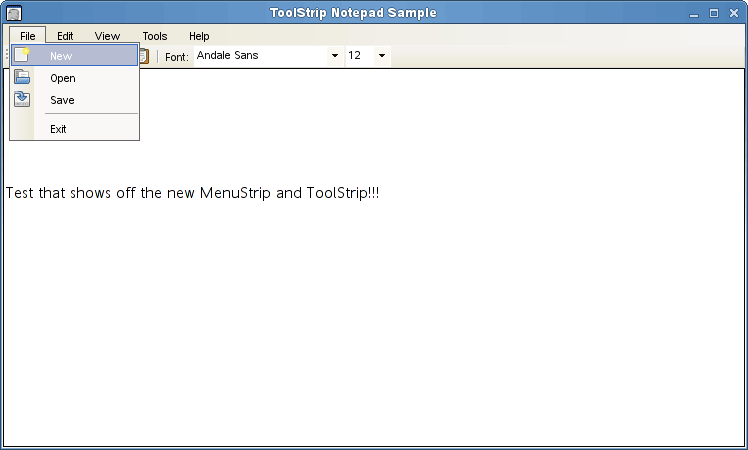This screenshot has width=748, height=450.
Task: Click the Open folder icon in File menu
Action: [x=22, y=78]
